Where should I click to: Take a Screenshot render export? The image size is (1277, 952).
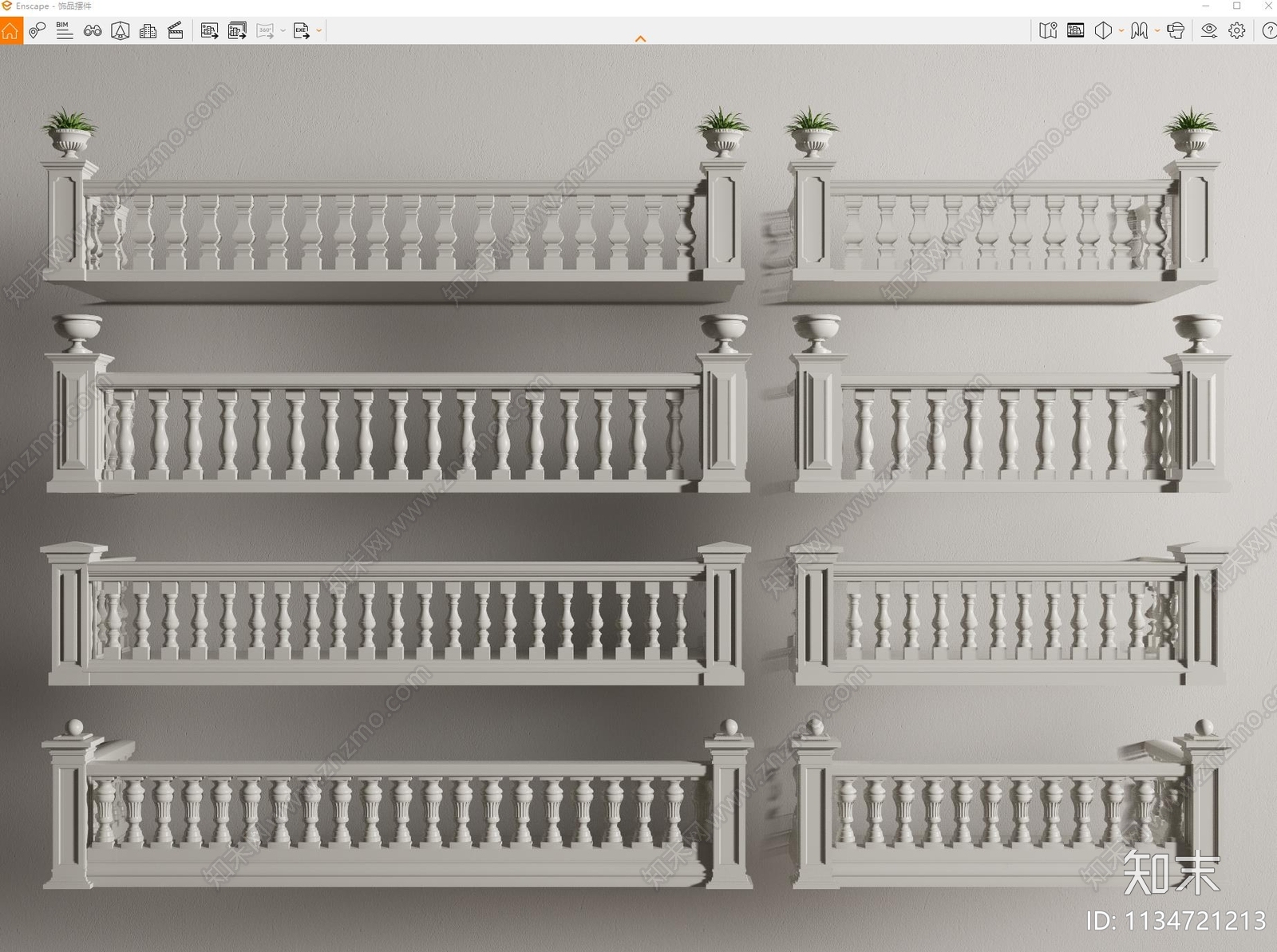209,31
